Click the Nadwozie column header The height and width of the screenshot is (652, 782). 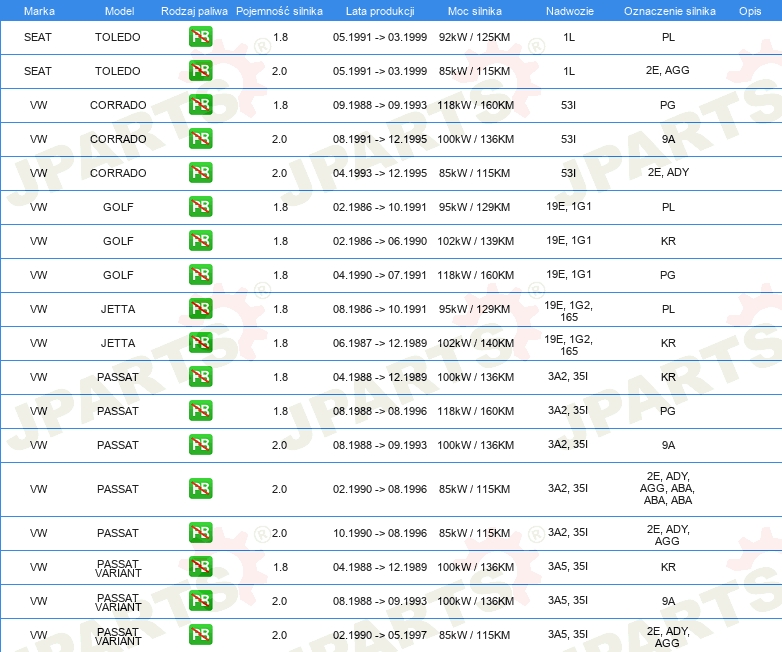click(570, 11)
